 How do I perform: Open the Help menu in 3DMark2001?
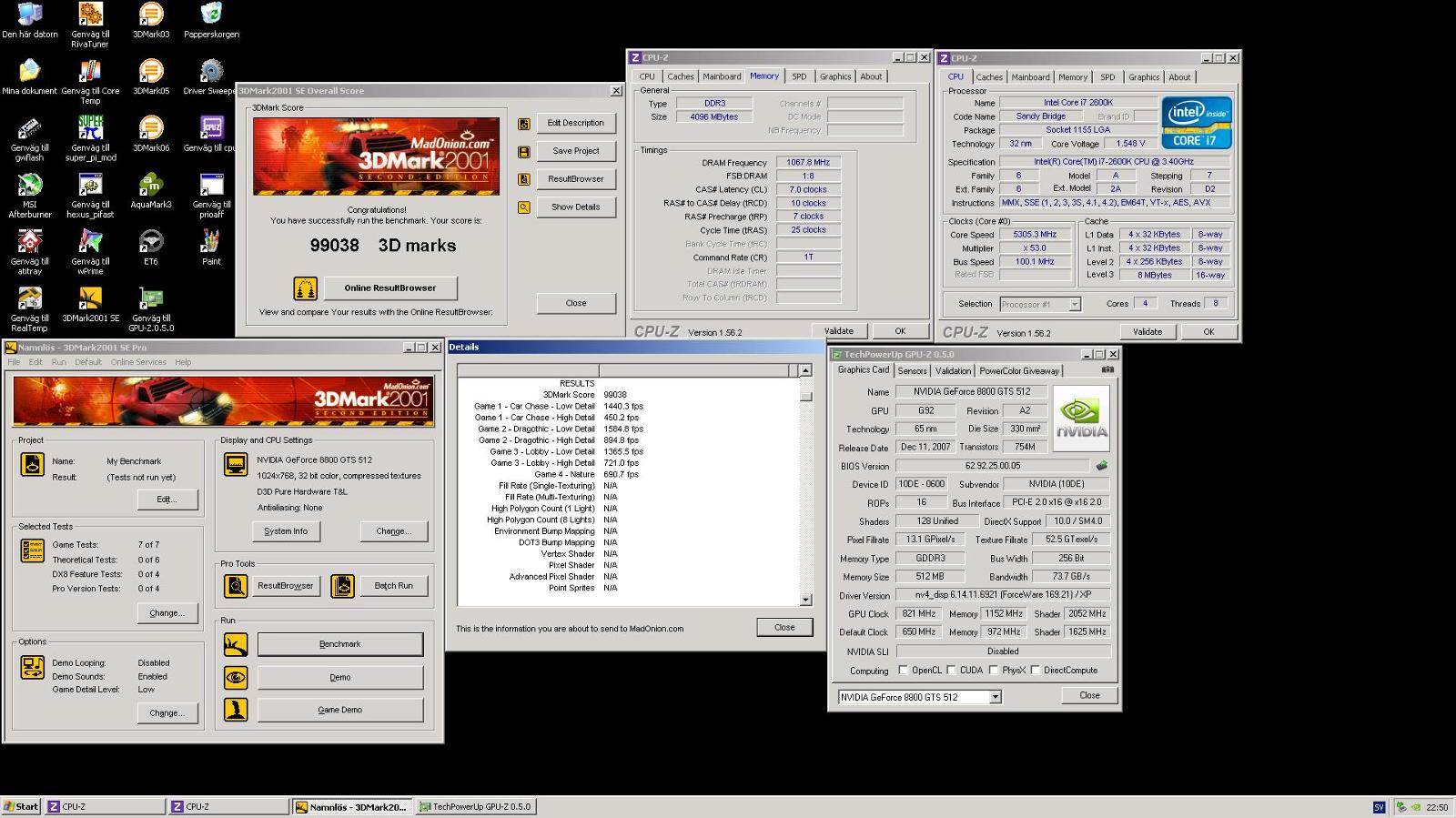[x=183, y=362]
